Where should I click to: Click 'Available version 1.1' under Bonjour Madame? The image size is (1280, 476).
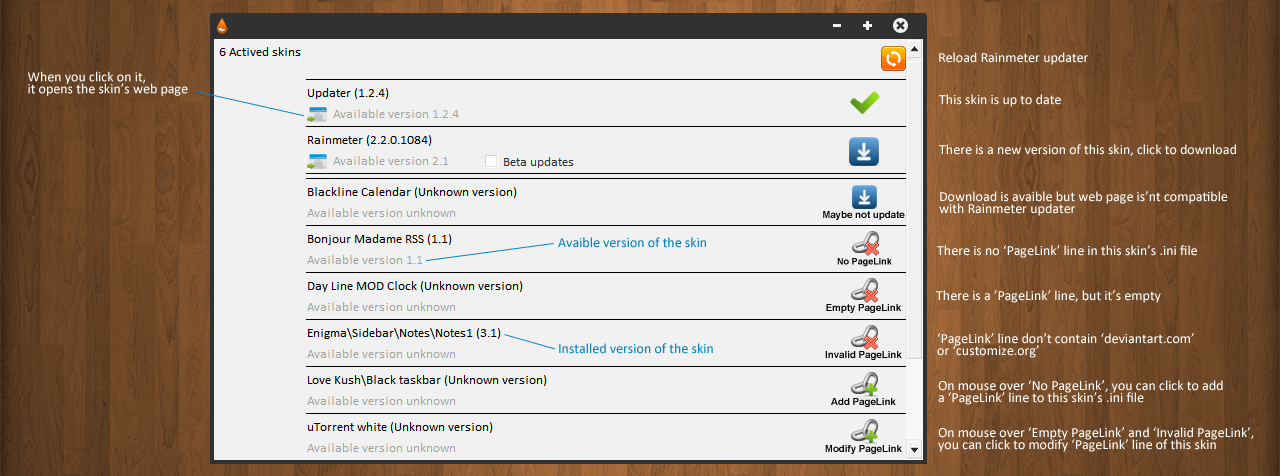coord(365,260)
